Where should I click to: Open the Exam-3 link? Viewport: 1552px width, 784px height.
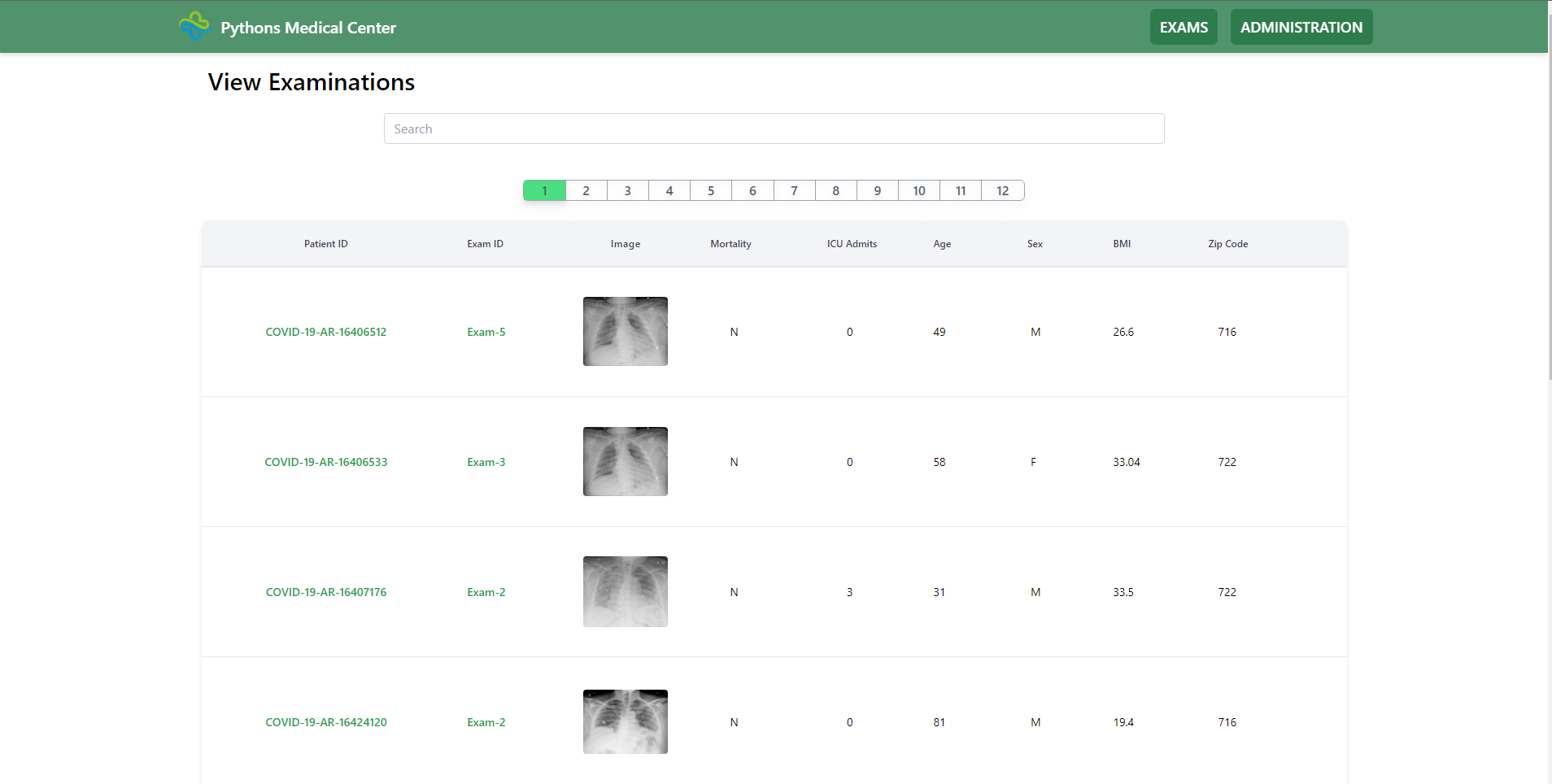point(486,462)
